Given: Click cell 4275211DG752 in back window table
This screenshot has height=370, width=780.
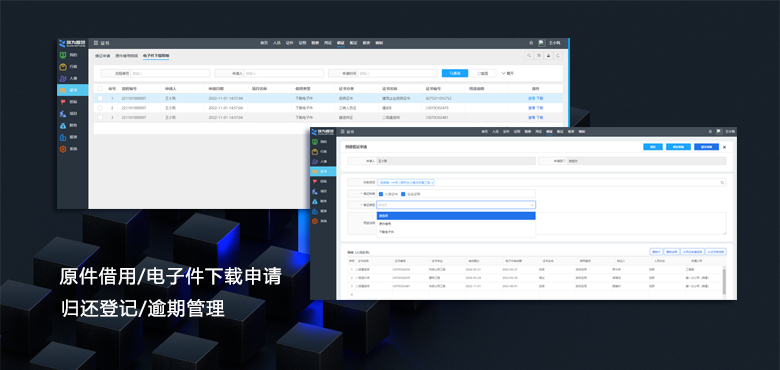Looking at the screenshot, I should pyautogui.click(x=438, y=98).
